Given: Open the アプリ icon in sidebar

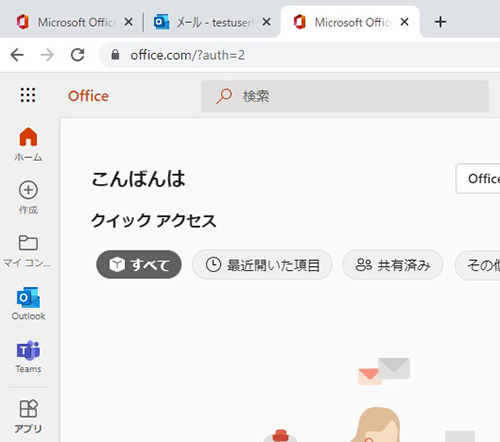Looking at the screenshot, I should [x=28, y=409].
